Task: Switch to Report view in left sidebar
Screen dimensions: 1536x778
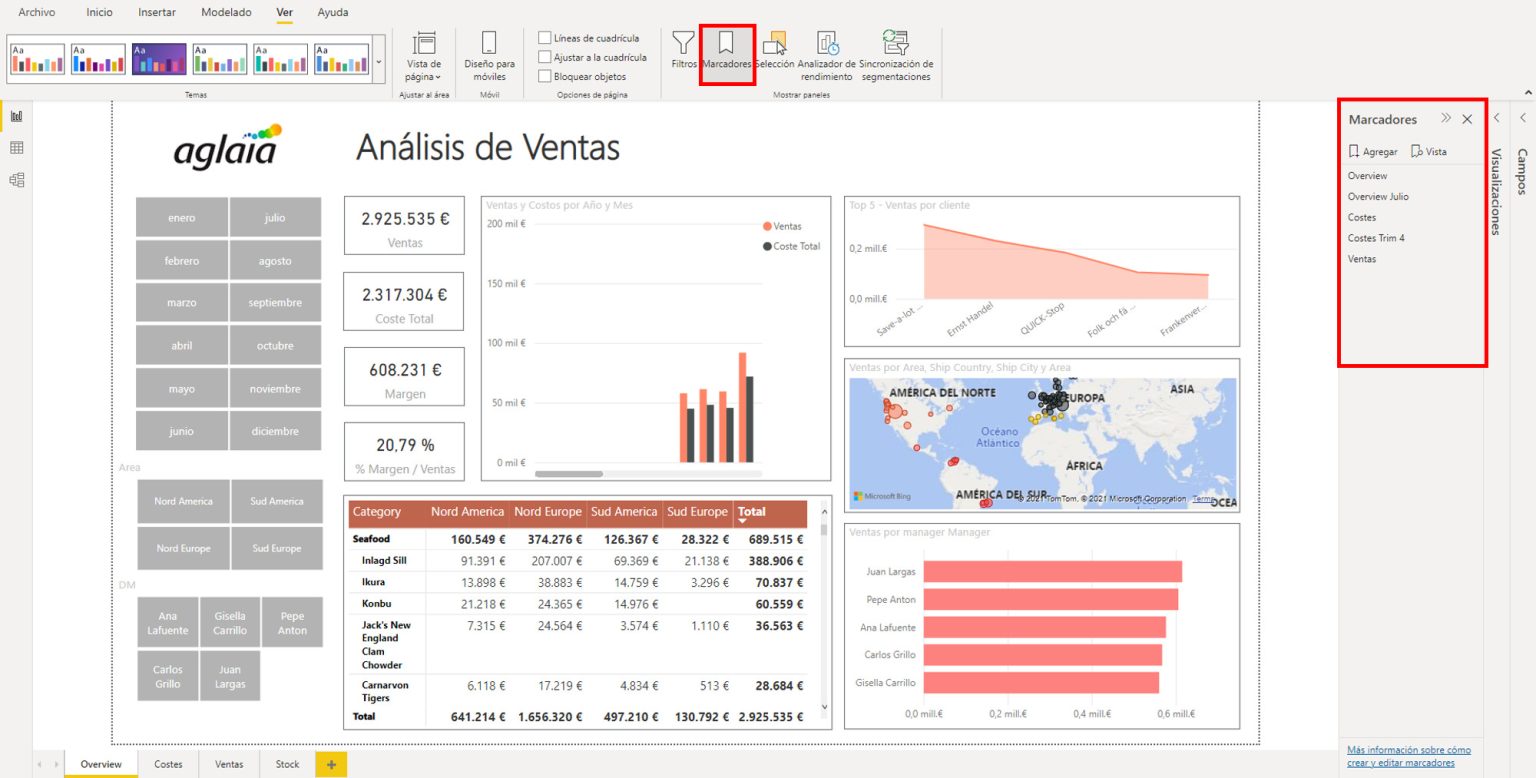Action: point(15,115)
